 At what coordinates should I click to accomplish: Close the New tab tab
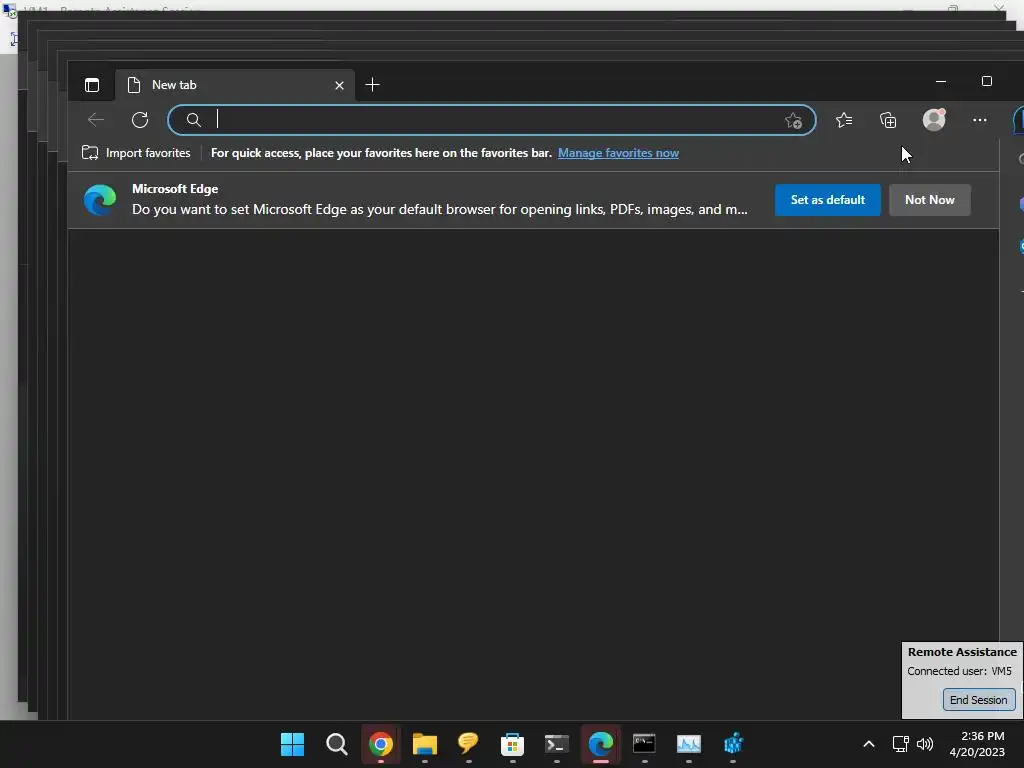pos(339,86)
